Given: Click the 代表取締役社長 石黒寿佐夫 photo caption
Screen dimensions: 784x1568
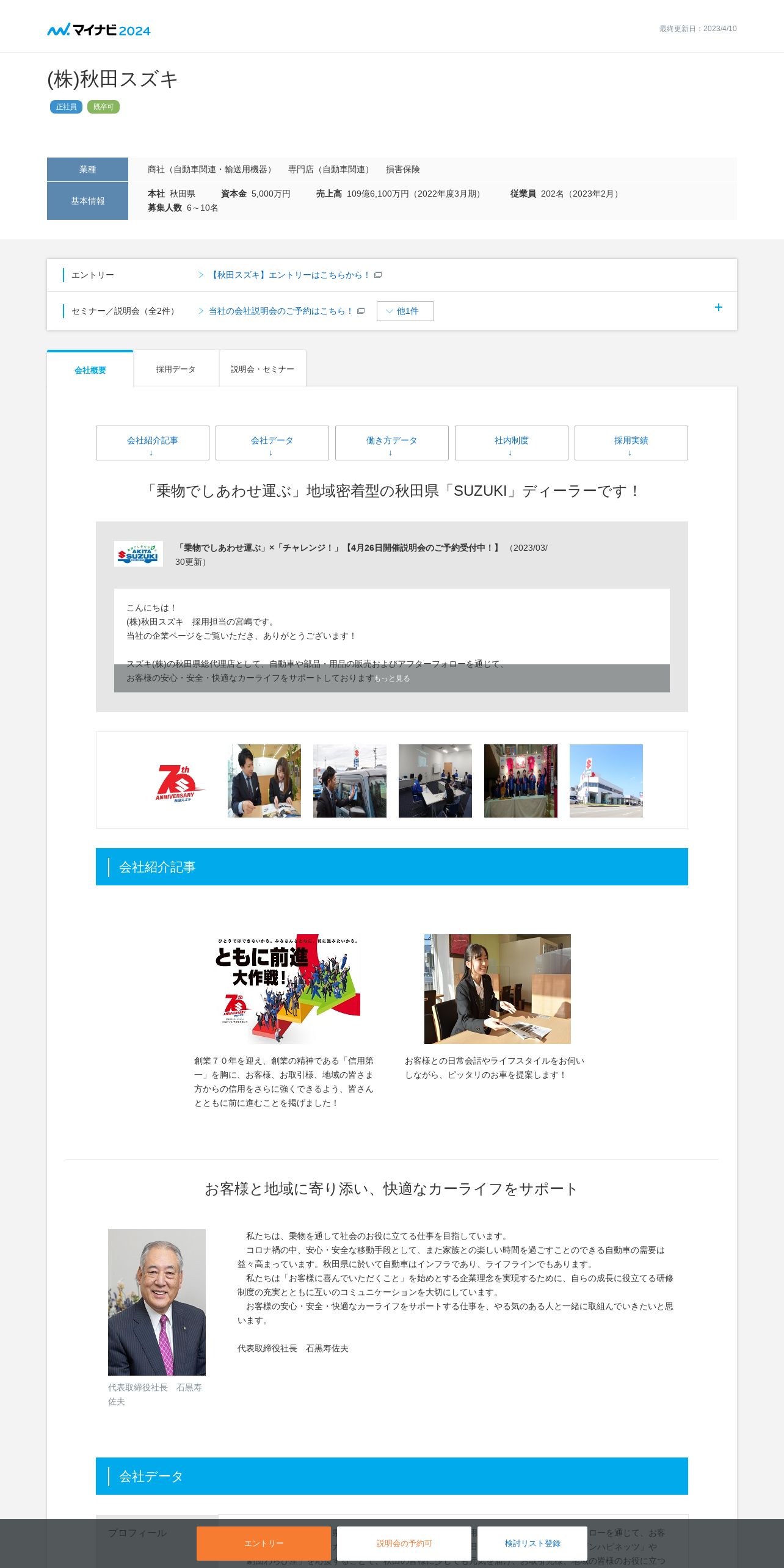Looking at the screenshot, I should coord(155,1395).
